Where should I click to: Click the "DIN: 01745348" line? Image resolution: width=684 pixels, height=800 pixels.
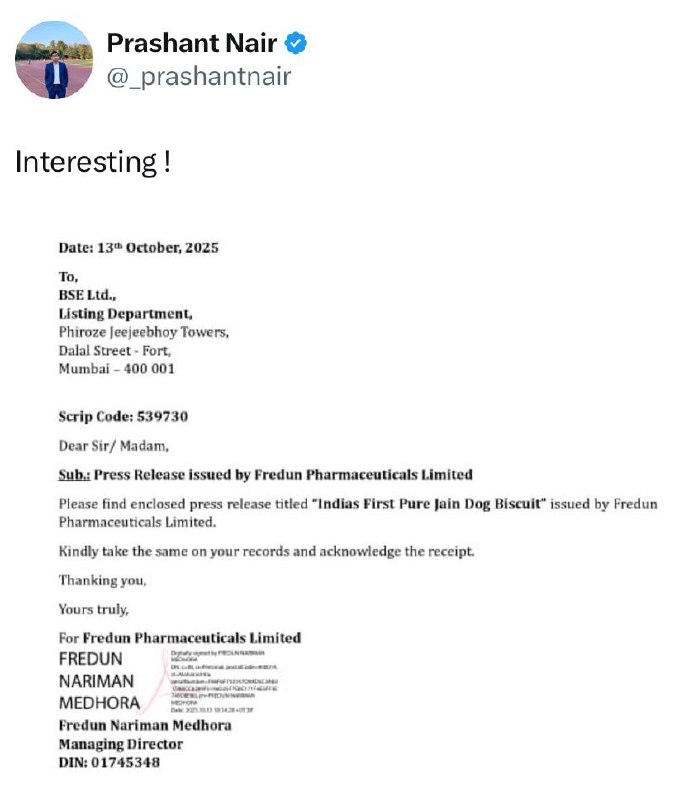108,763
